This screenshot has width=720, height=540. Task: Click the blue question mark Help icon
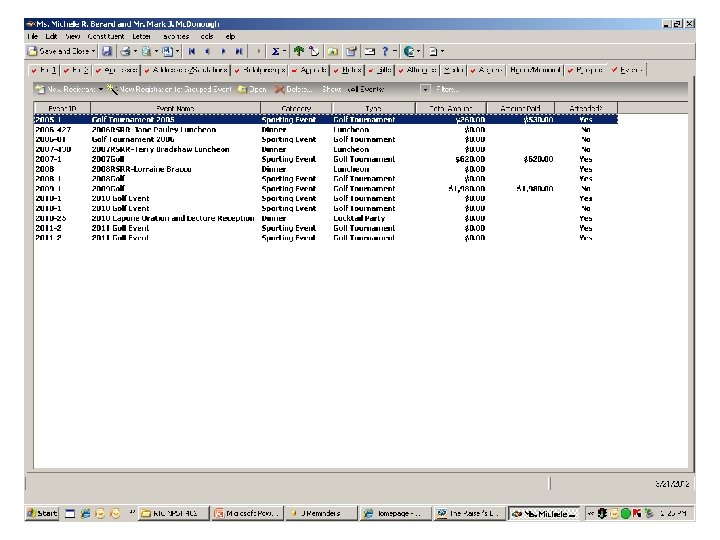(x=385, y=51)
